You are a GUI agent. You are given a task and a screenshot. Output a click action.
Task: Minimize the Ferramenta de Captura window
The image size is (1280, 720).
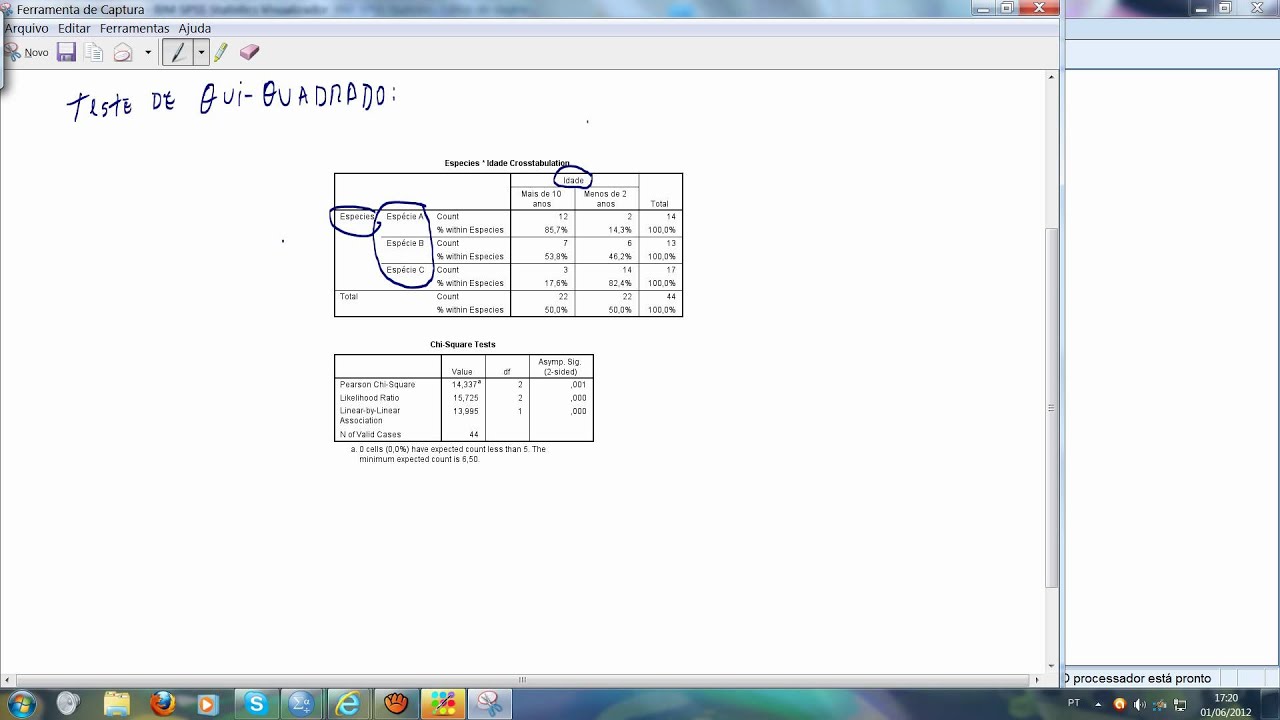coord(985,7)
